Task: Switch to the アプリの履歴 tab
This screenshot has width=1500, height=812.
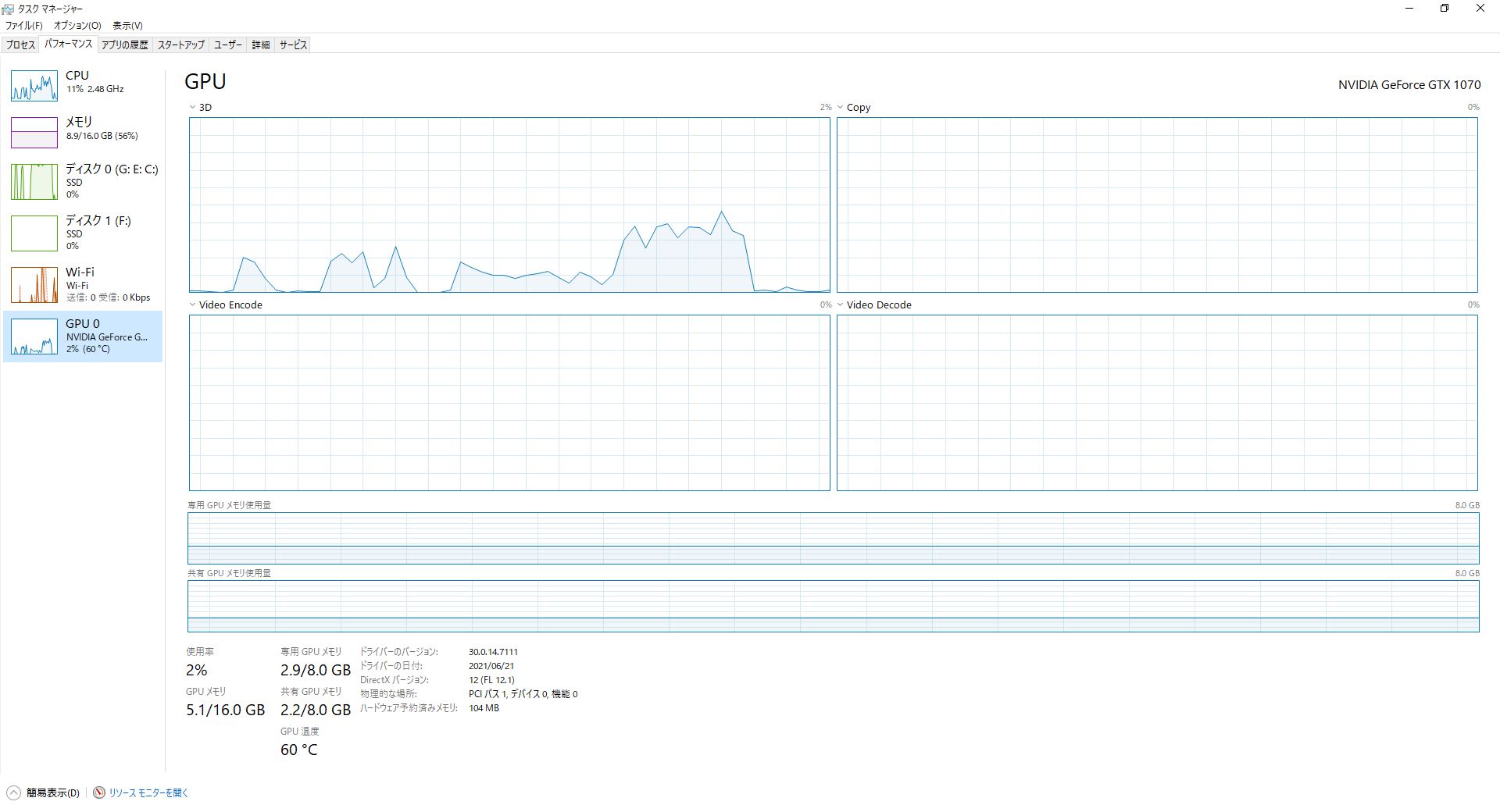Action: 125,45
